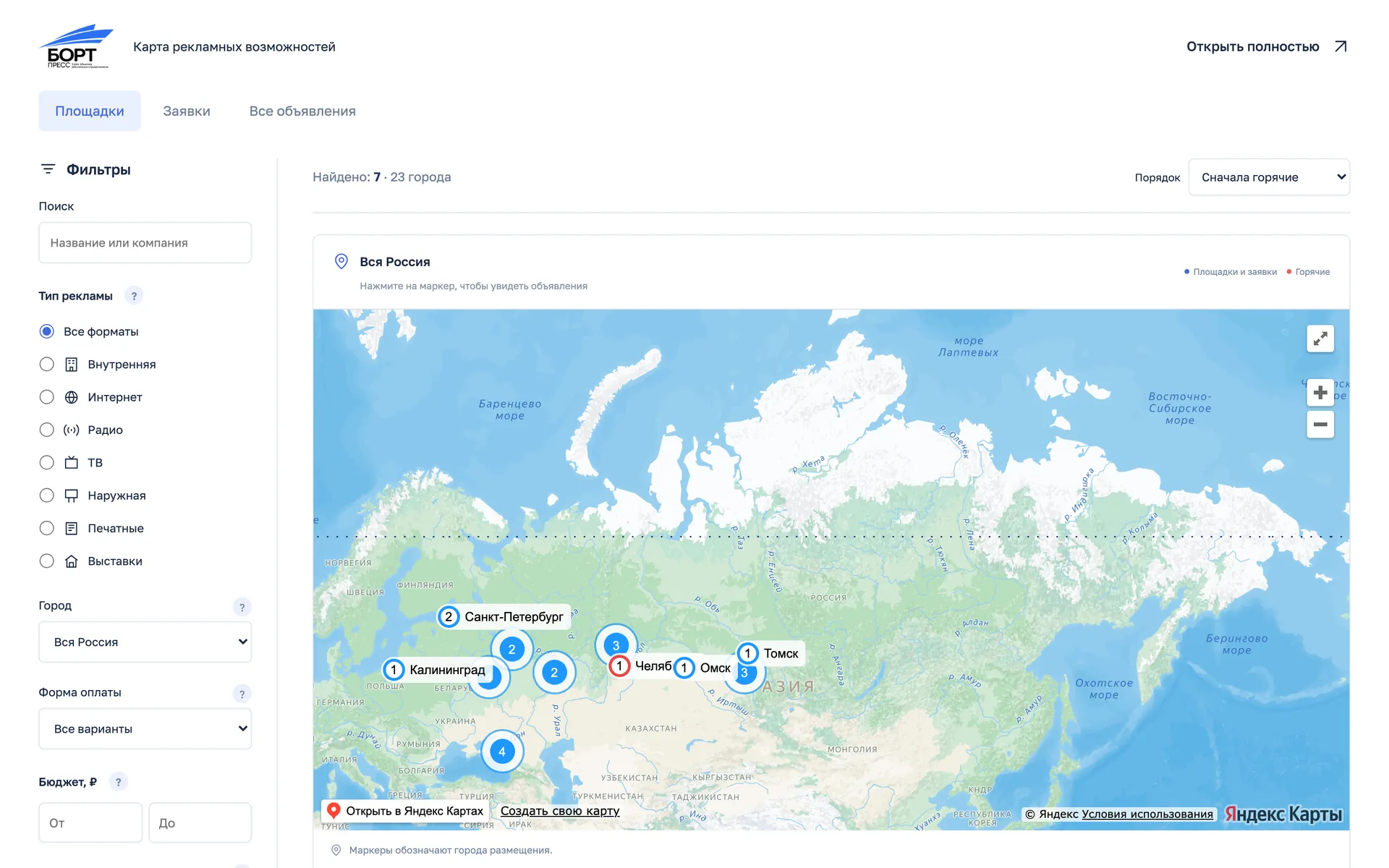Select the Выставки ad type
Image resolution: width=1389 pixels, height=868 pixels.
tap(47, 561)
